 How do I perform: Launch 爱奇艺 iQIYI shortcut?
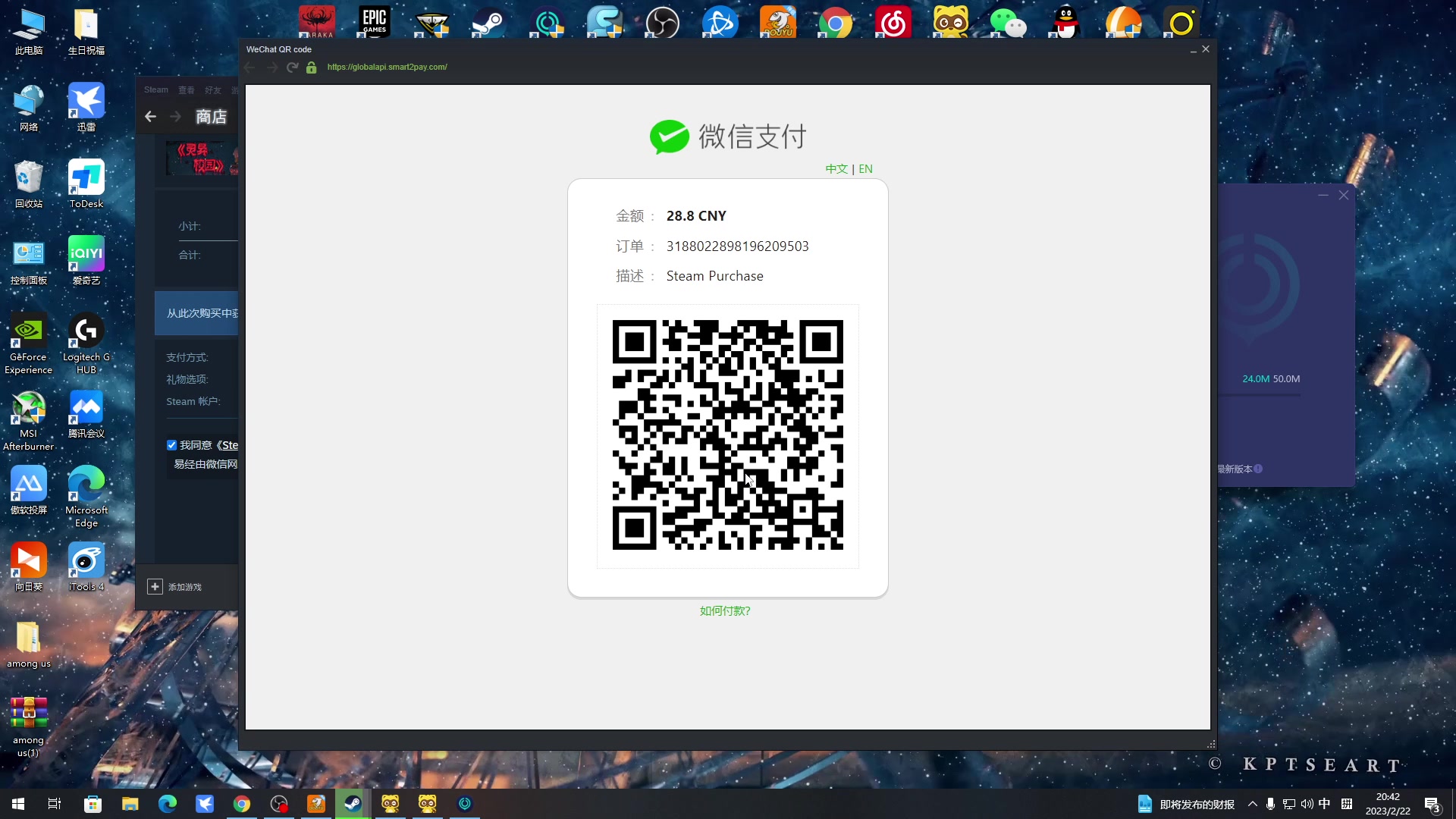(86, 261)
